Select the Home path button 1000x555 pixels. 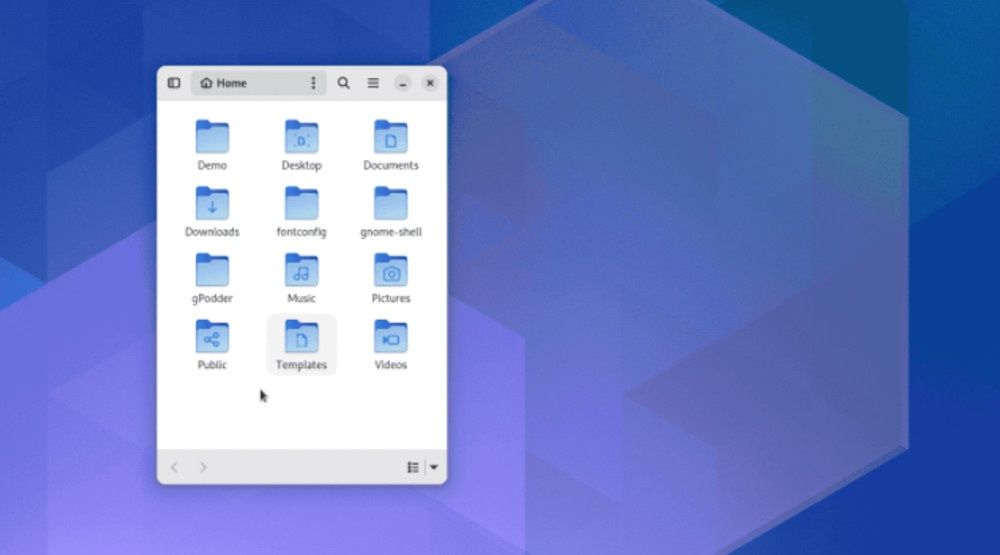click(x=224, y=83)
